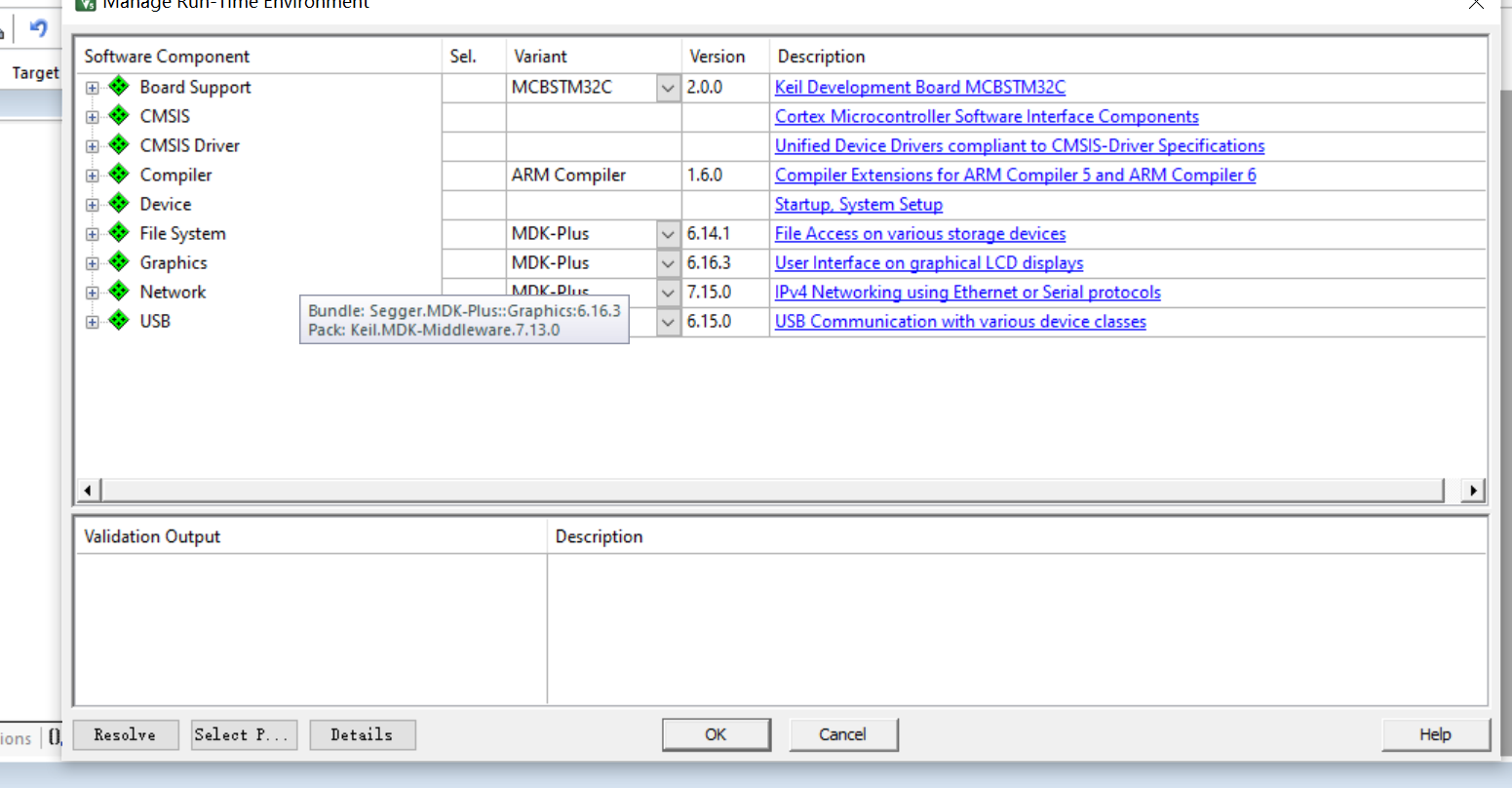Click the Software Component column header
Screen dimensions: 1512x788
(258, 57)
